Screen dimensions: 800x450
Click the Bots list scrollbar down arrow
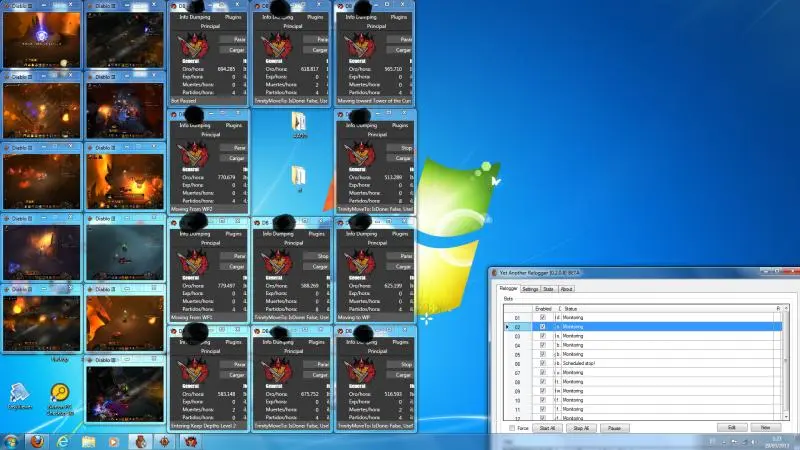click(786, 417)
